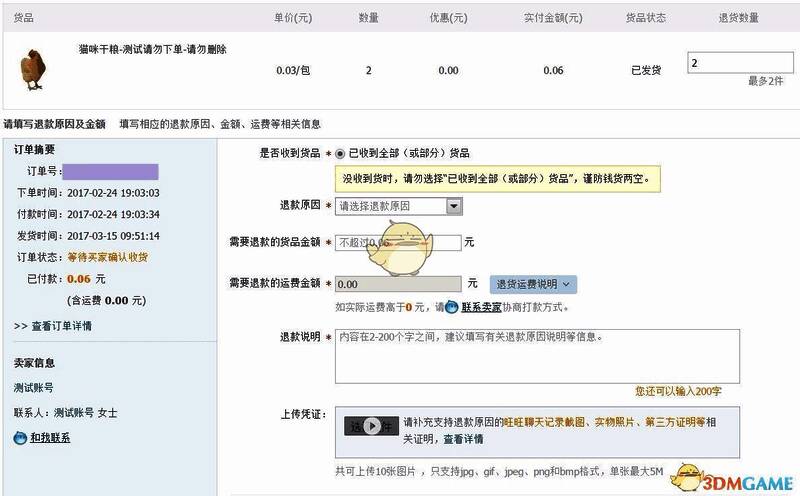Click the unit price 0.03/包
Viewport: 800px width, 496px height.
point(293,70)
